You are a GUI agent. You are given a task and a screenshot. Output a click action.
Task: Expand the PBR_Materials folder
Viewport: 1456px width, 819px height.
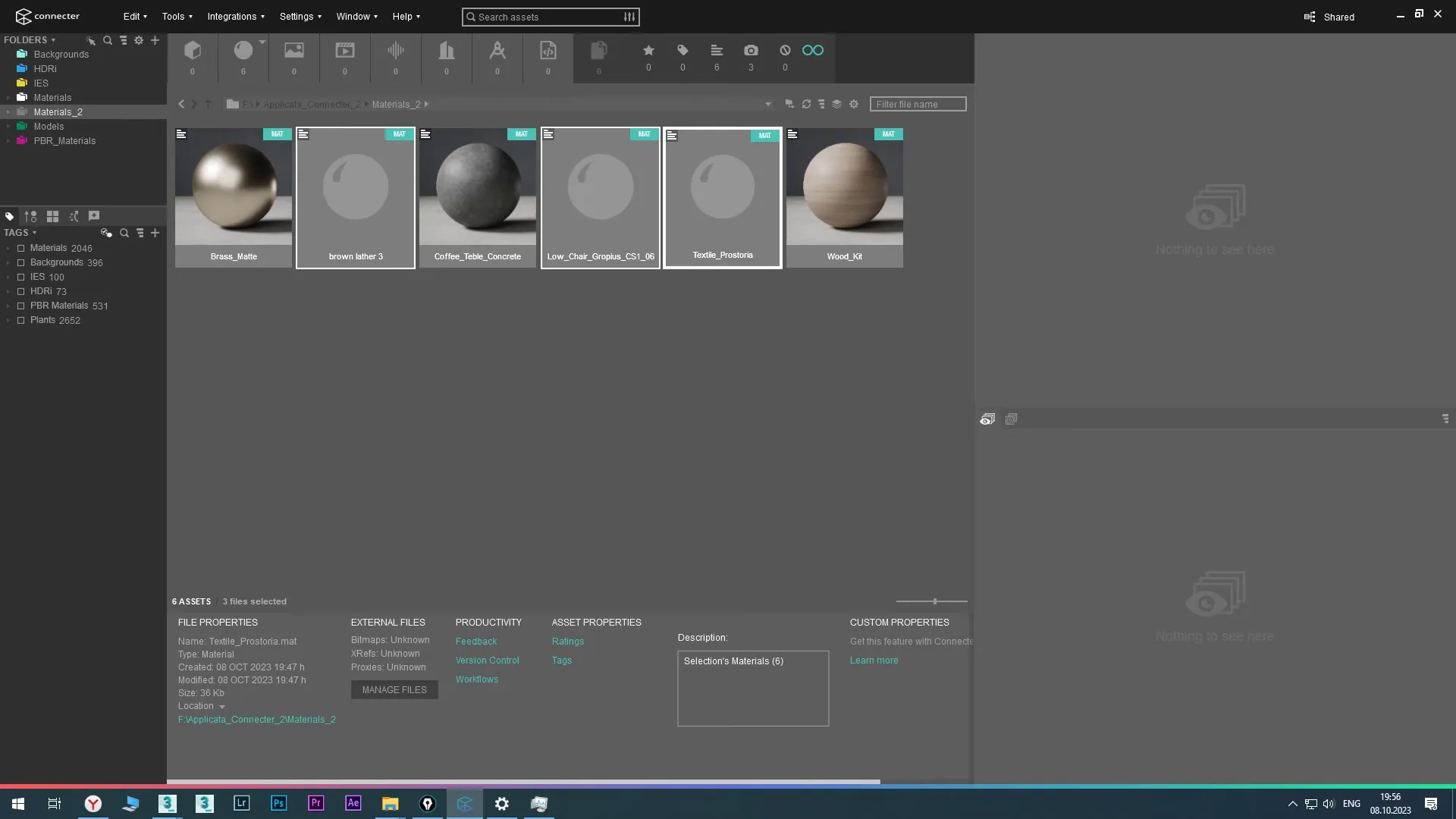point(8,141)
